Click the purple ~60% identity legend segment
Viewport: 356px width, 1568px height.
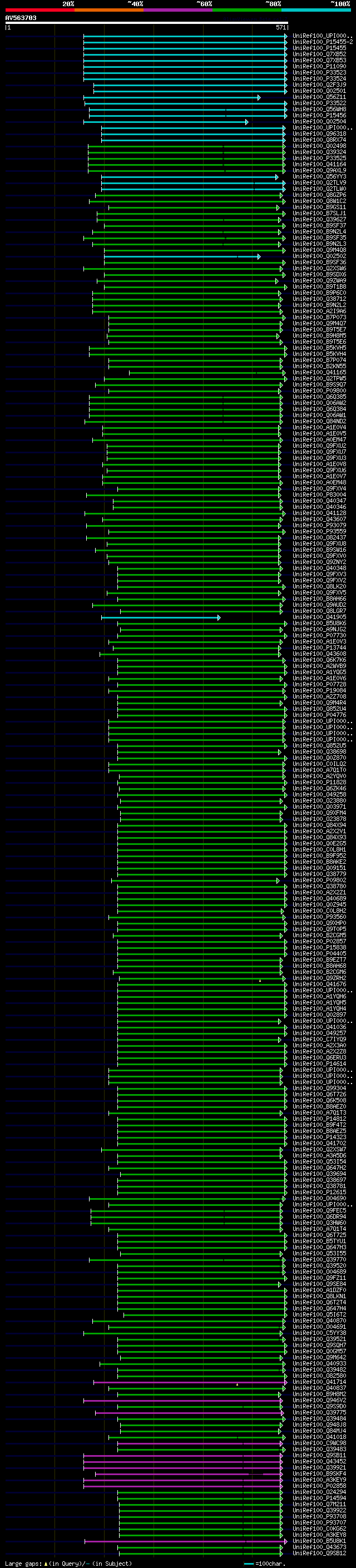tap(179, 10)
